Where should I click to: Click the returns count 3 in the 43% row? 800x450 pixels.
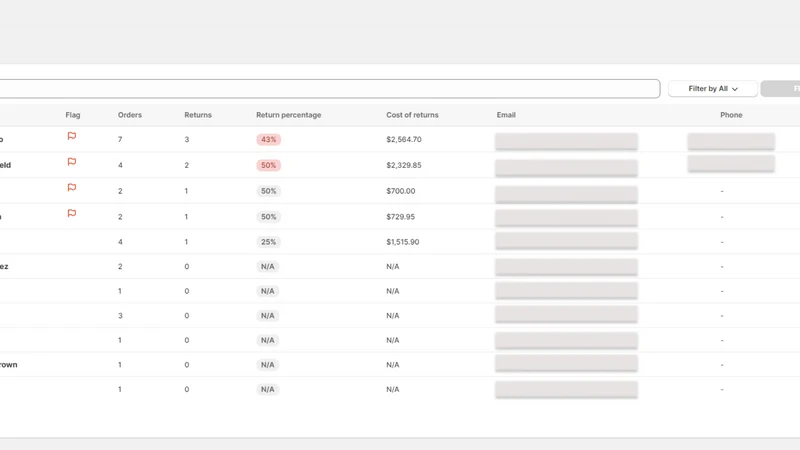pos(187,139)
